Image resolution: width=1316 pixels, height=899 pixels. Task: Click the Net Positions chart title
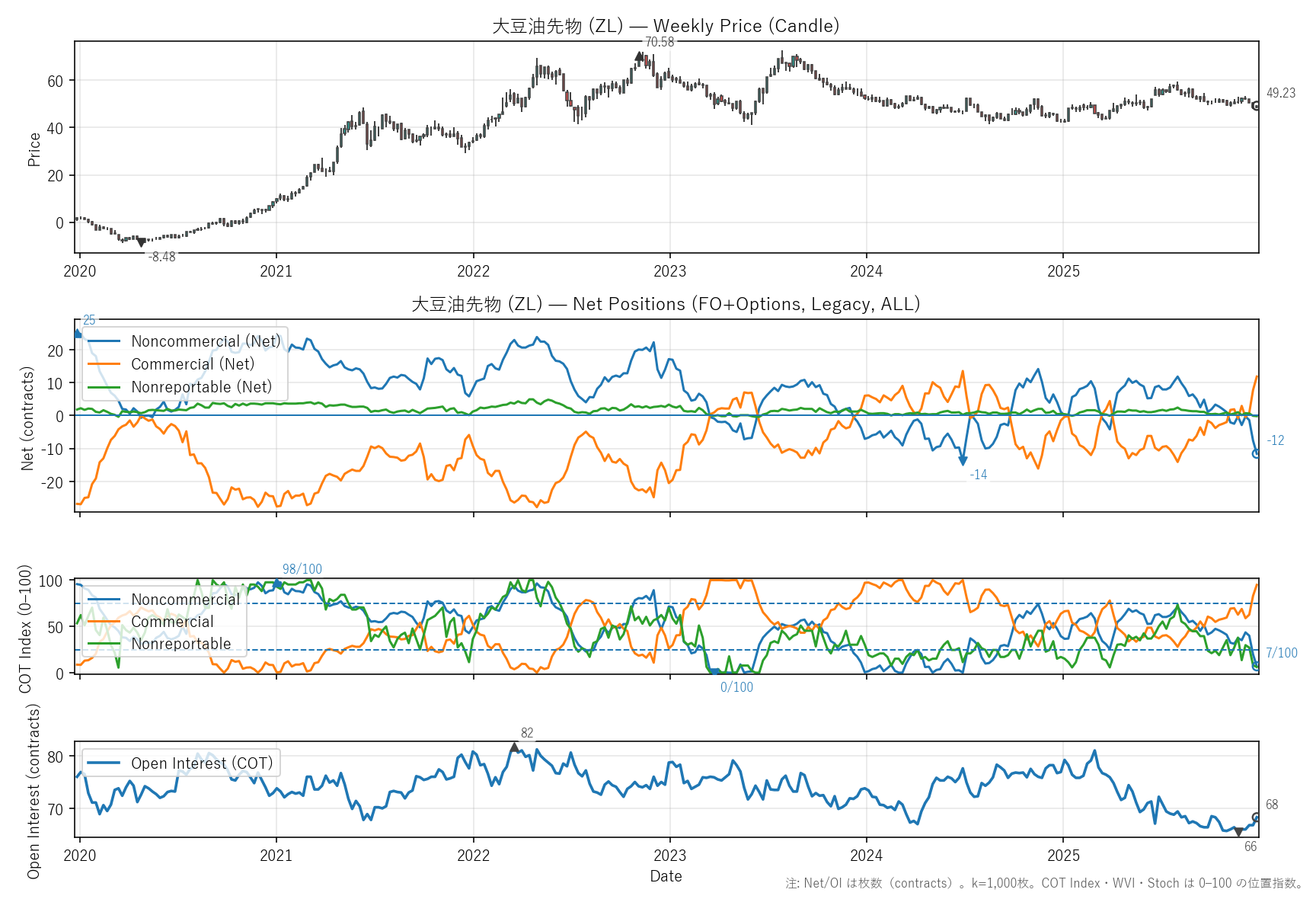point(666,304)
